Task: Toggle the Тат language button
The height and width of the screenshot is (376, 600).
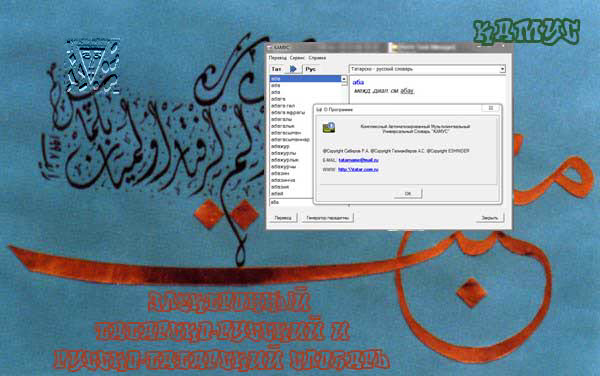Action: [276, 69]
